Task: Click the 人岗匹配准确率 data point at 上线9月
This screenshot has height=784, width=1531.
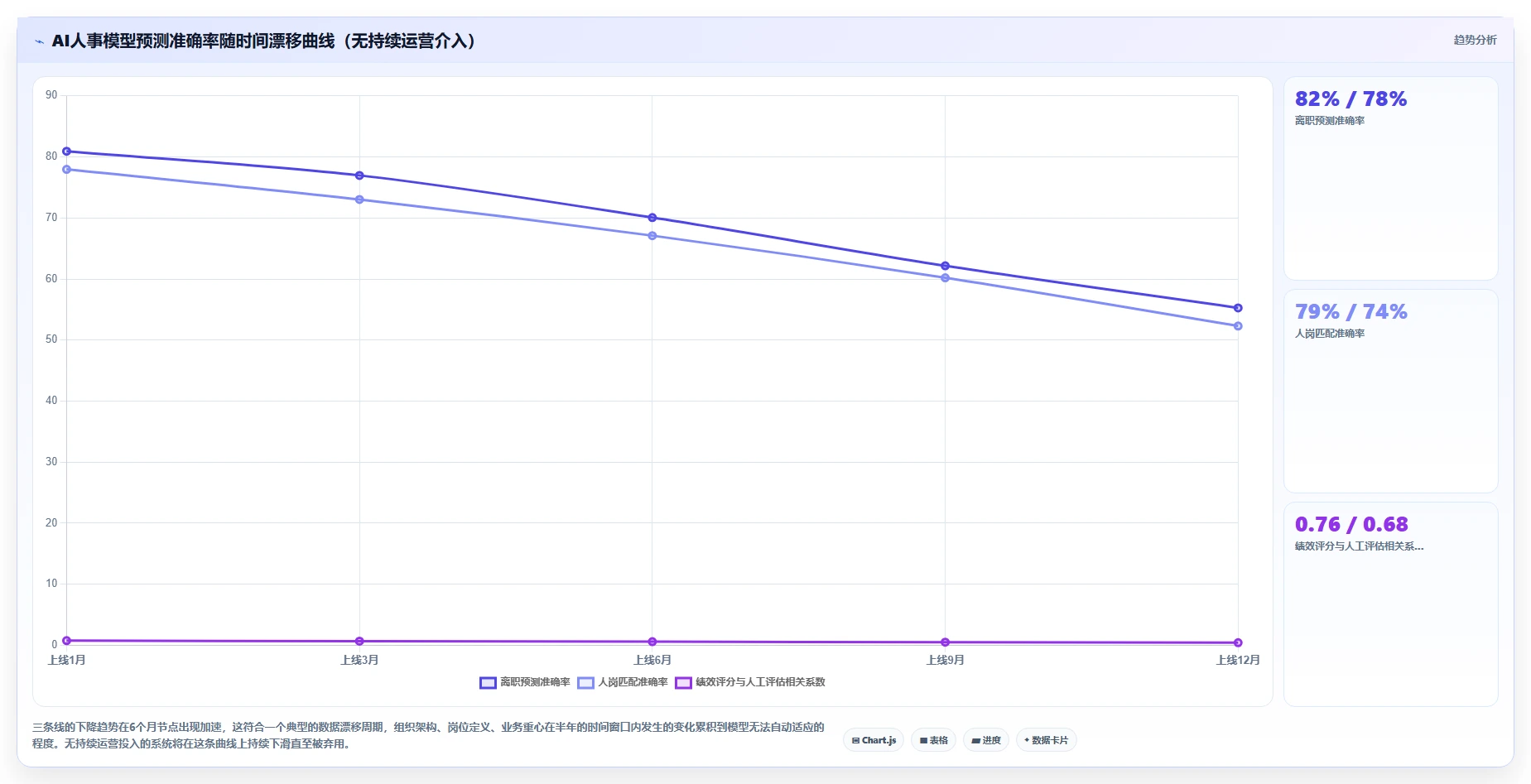Action: tap(945, 278)
